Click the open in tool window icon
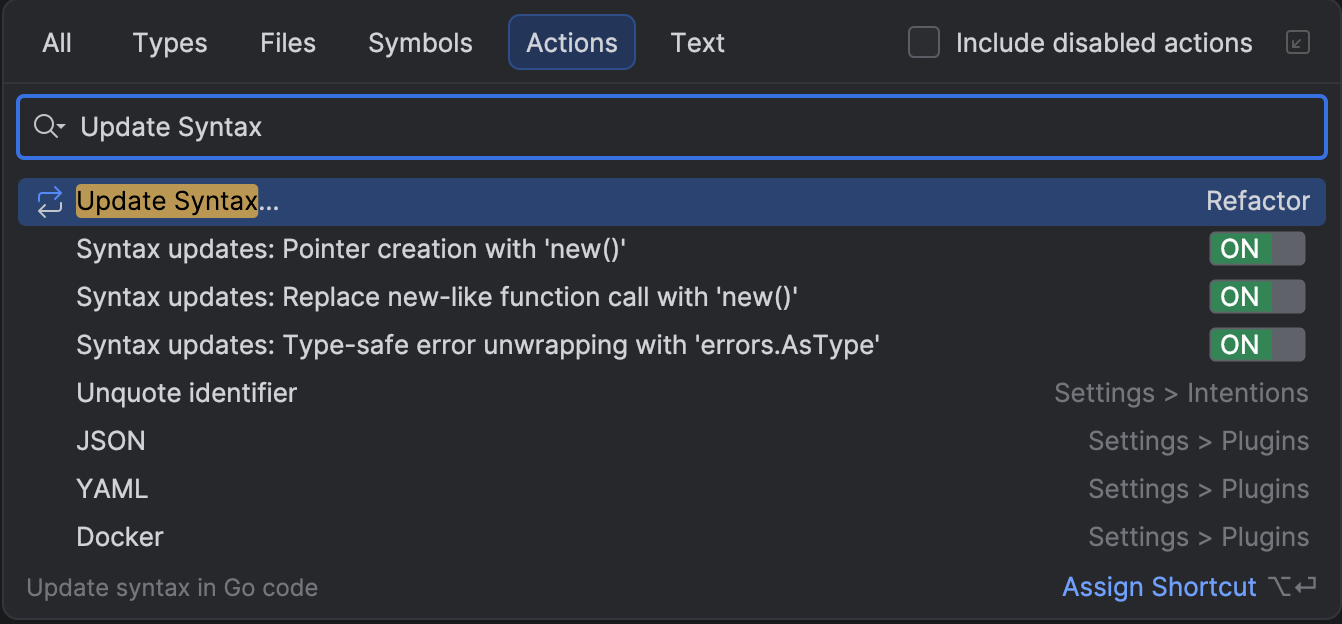The image size is (1342, 624). coord(1297,43)
